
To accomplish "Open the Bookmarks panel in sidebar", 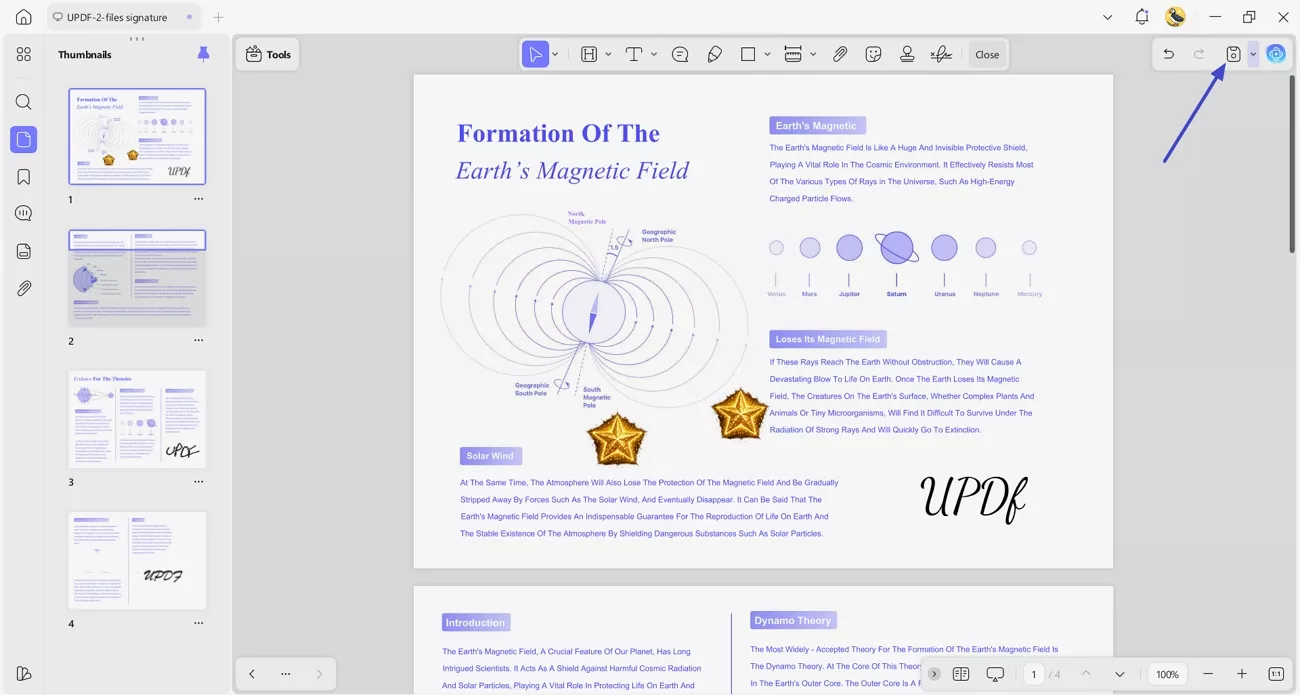I will (x=23, y=176).
